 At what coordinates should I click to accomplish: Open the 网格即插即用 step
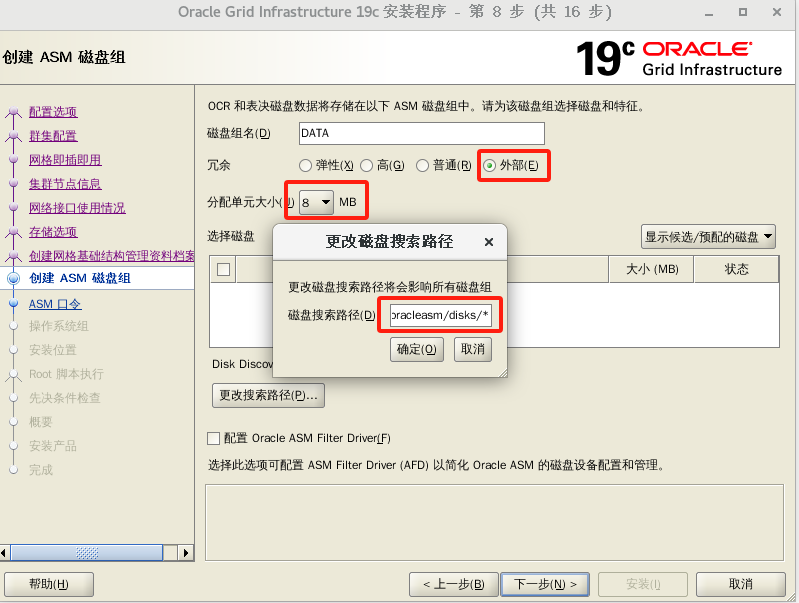pyautogui.click(x=65, y=160)
